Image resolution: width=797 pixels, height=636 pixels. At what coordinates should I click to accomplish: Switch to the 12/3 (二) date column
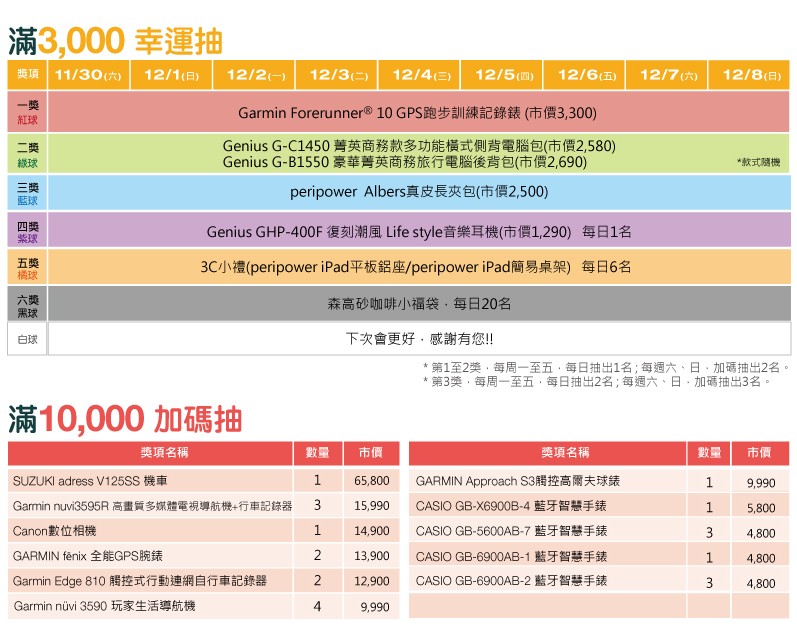pyautogui.click(x=337, y=75)
